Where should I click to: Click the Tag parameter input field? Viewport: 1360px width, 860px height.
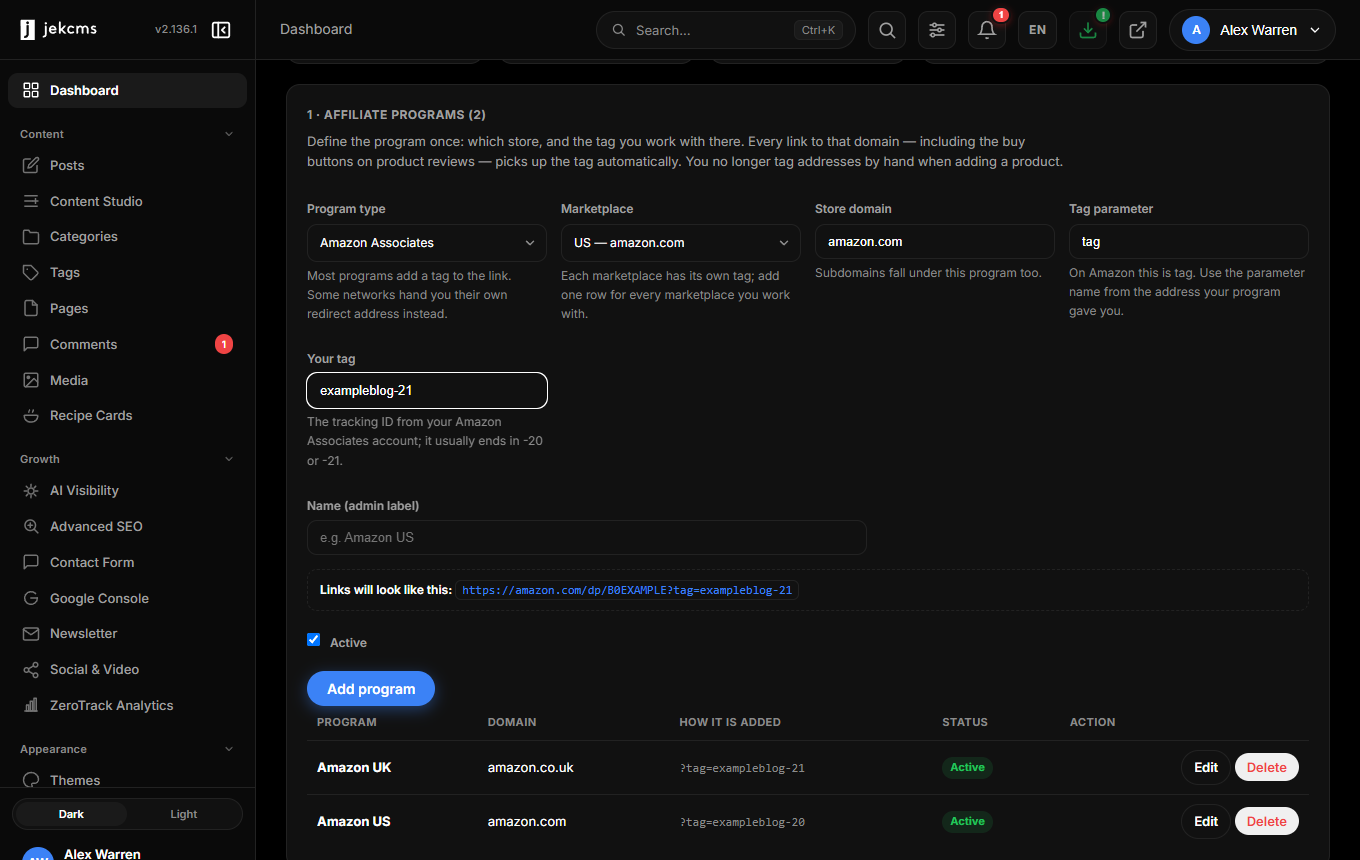coord(1189,242)
